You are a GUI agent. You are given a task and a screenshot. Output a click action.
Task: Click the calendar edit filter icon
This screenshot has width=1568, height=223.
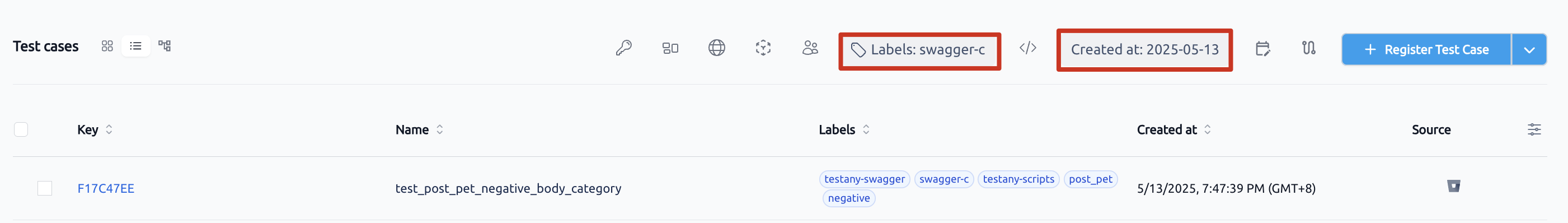1262,48
